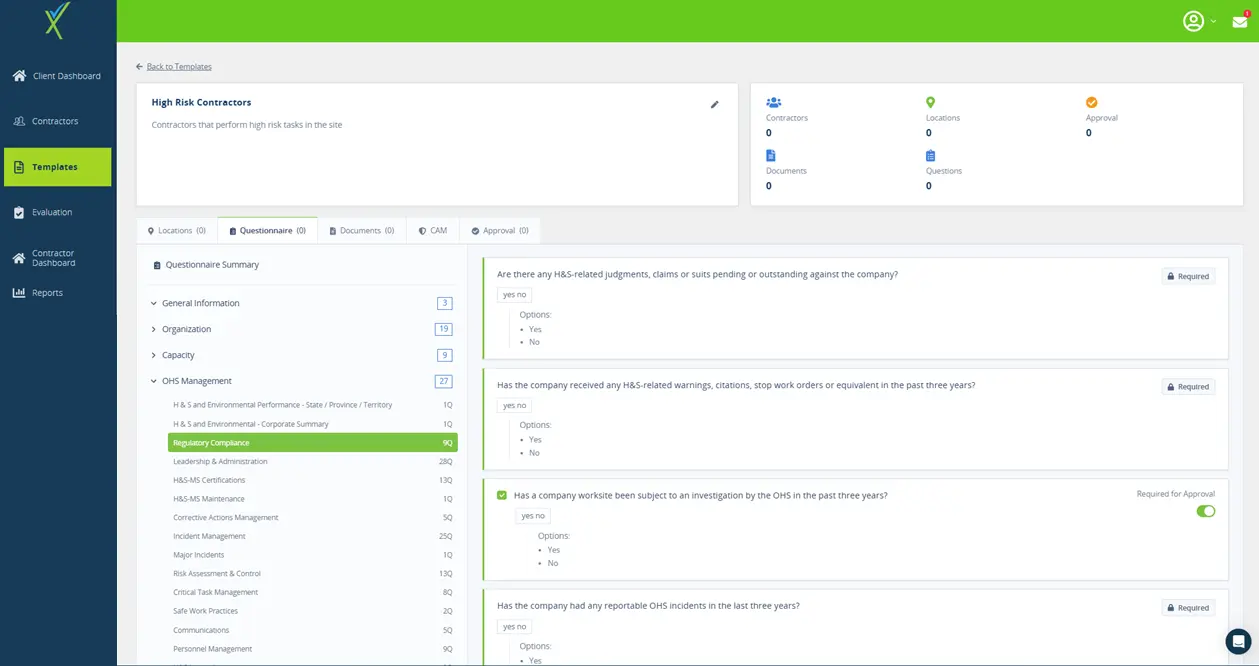Click the app logo in the sidebar
Viewport: 1259px width, 666px height.
58,20
